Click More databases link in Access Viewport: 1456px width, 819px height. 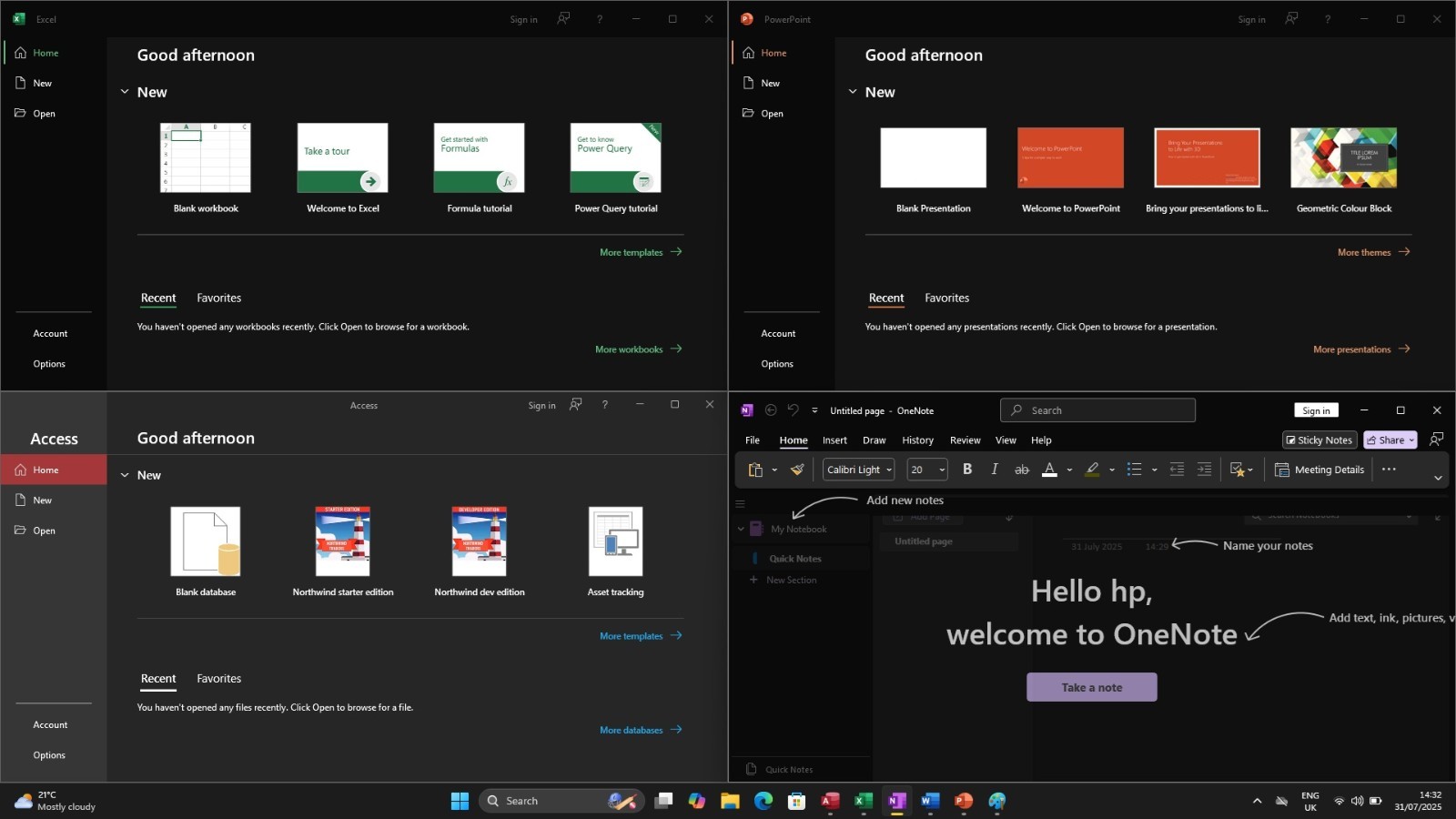point(641,730)
